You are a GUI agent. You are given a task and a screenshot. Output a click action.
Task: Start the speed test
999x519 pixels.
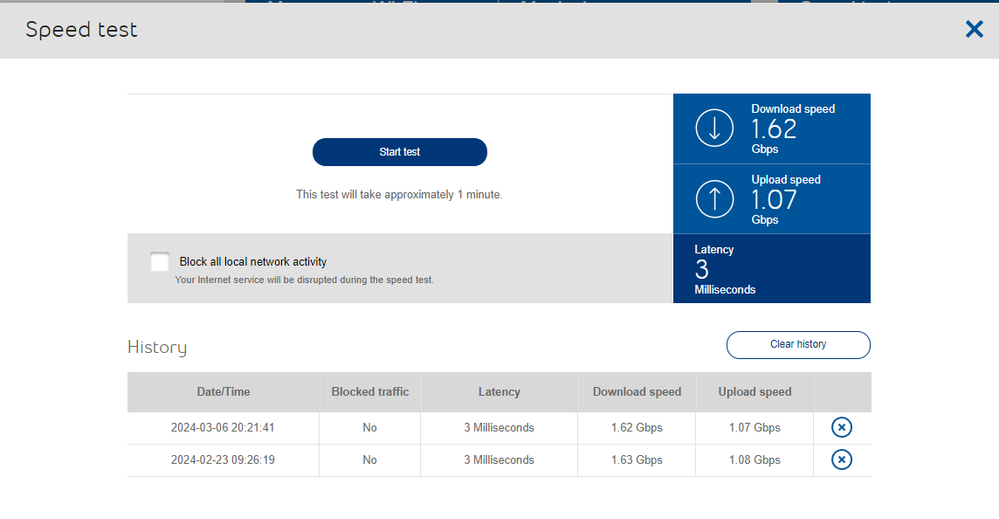point(399,152)
